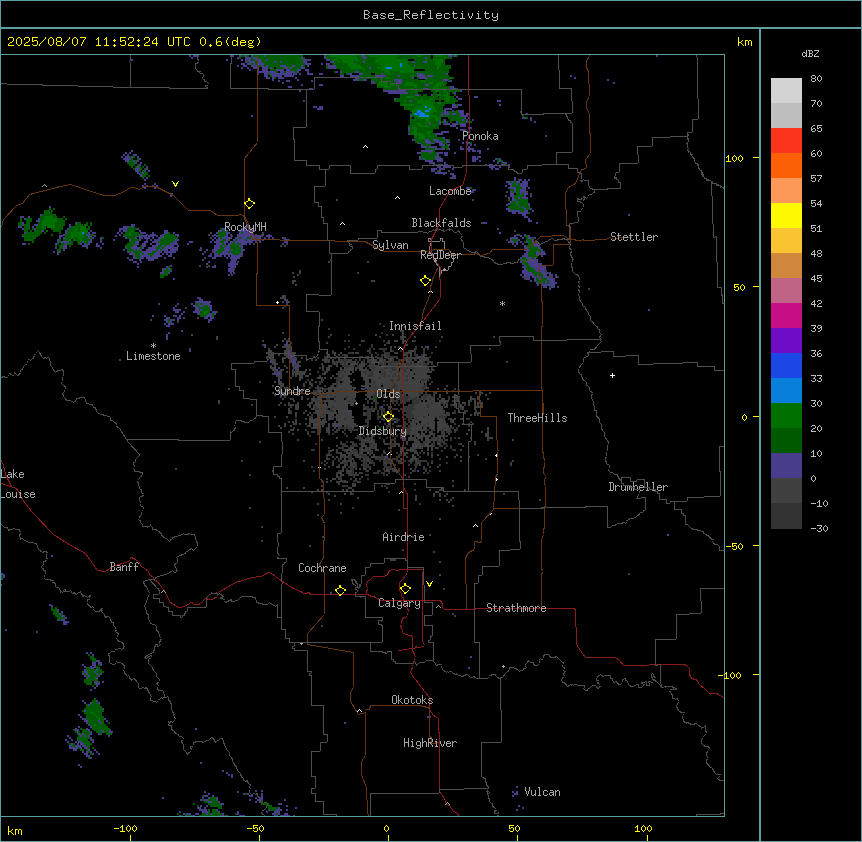Click the Drumheller label
Image resolution: width=862 pixels, height=842 pixels.
point(638,487)
